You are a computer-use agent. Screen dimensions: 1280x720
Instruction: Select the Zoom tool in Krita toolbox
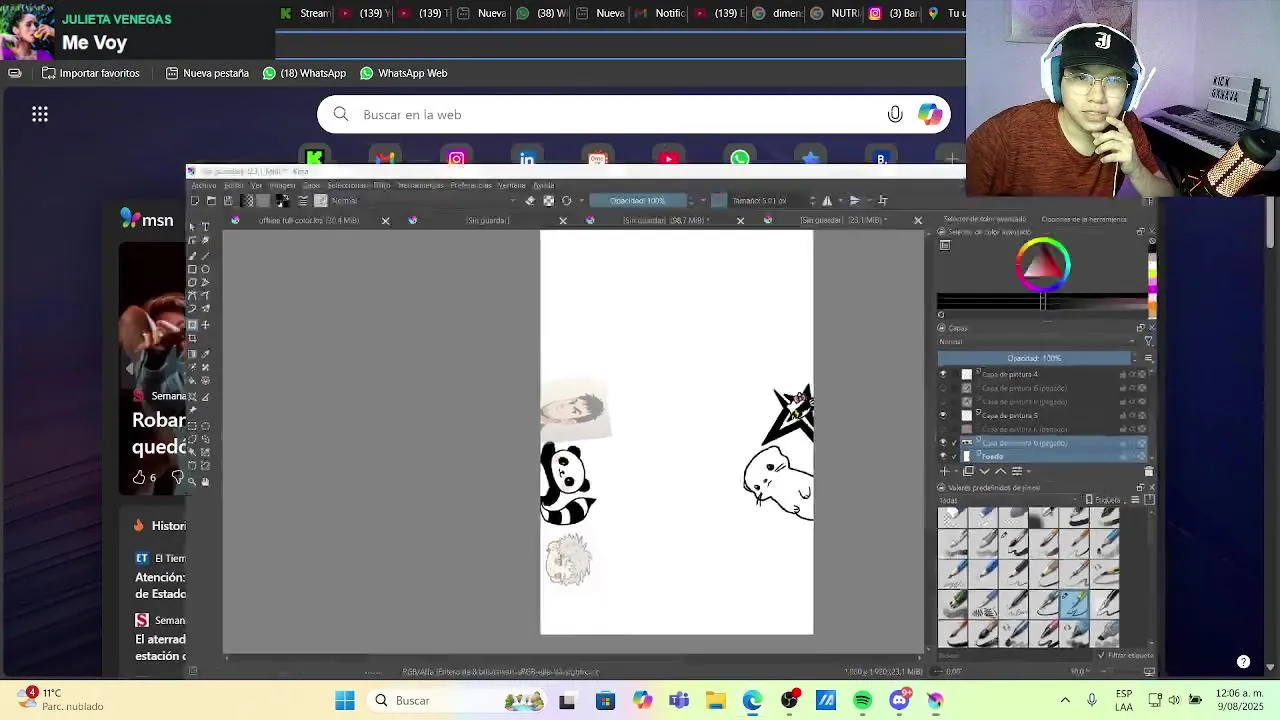192,481
